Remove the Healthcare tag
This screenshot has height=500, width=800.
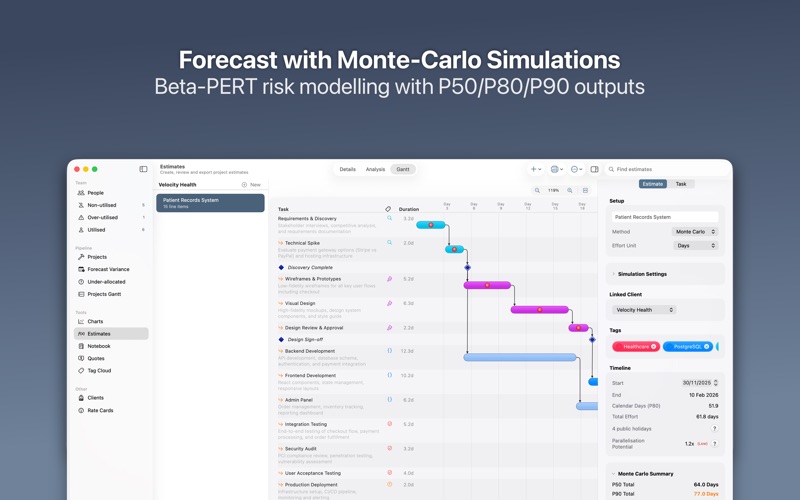pos(654,346)
